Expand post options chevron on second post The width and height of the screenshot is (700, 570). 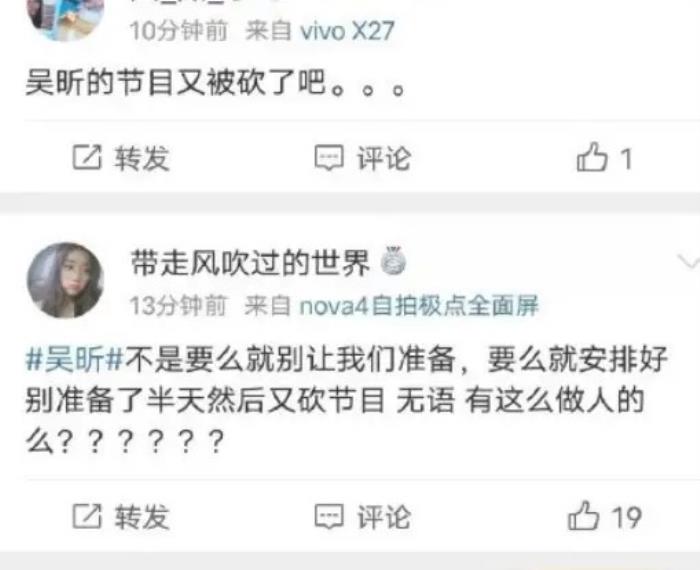[x=689, y=262]
